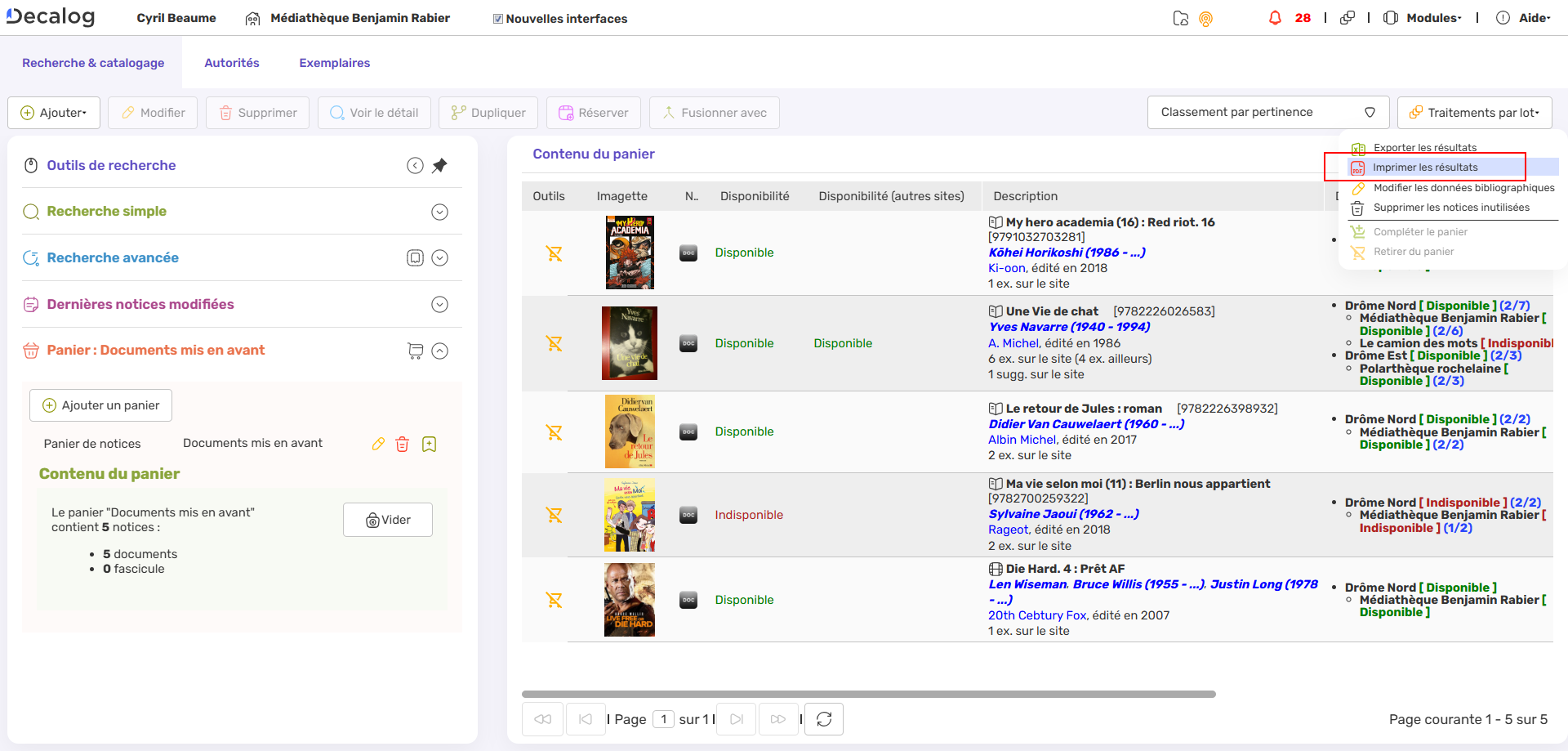The height and width of the screenshot is (751, 1568).
Task: Remove 'My hero academia' via its orange cart icon
Action: 555,253
